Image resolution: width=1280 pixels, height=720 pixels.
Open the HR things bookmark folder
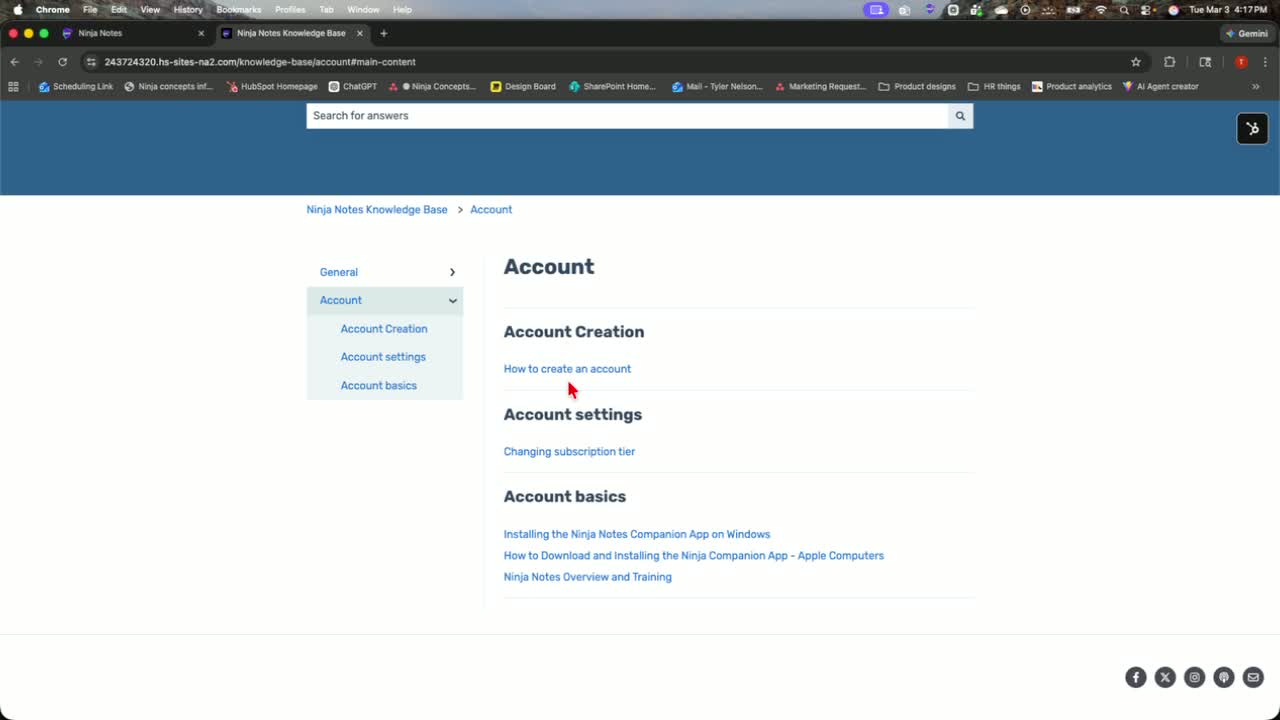pyautogui.click(x=994, y=87)
